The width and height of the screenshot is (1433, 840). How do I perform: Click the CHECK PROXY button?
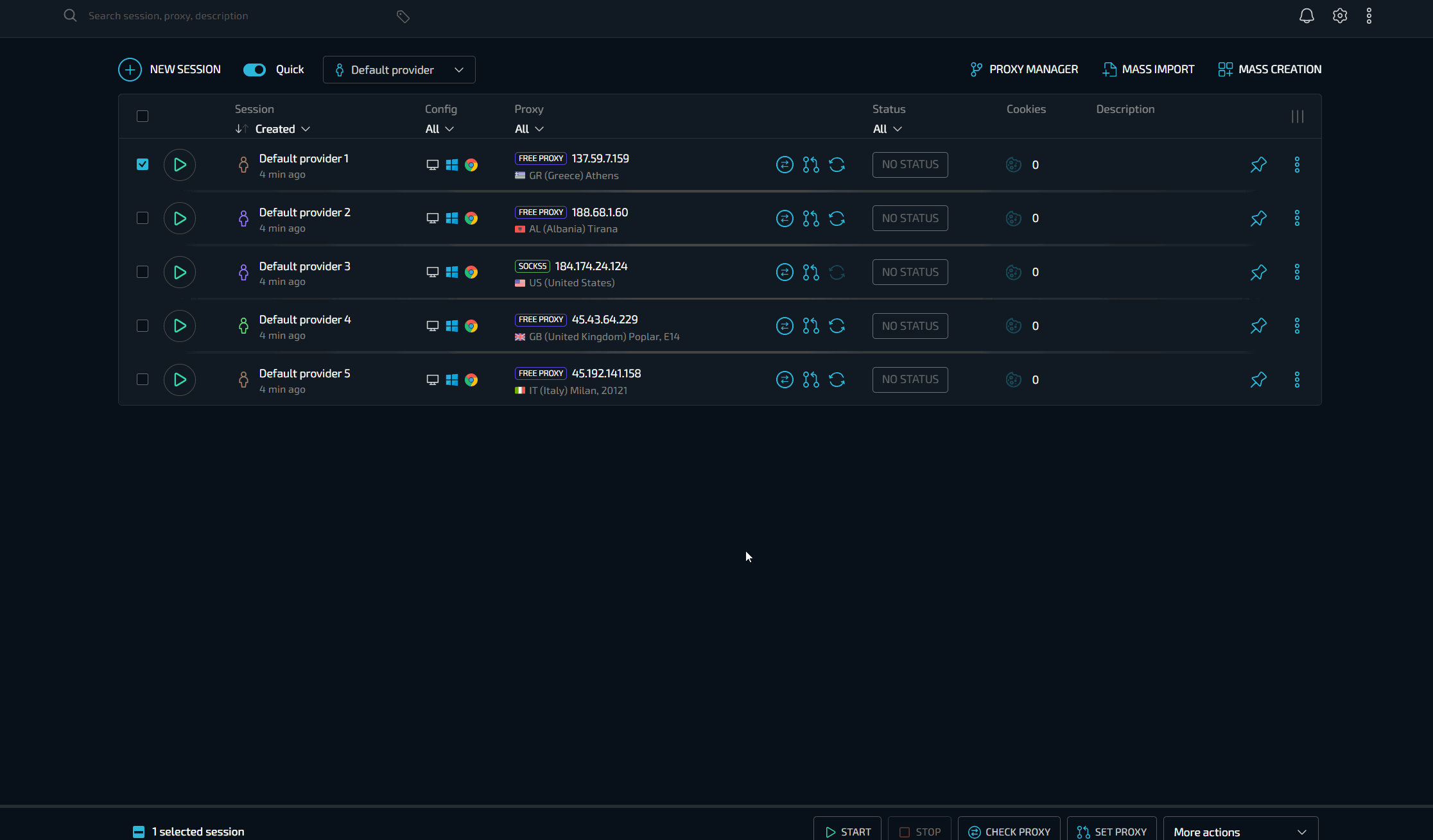point(1009,832)
